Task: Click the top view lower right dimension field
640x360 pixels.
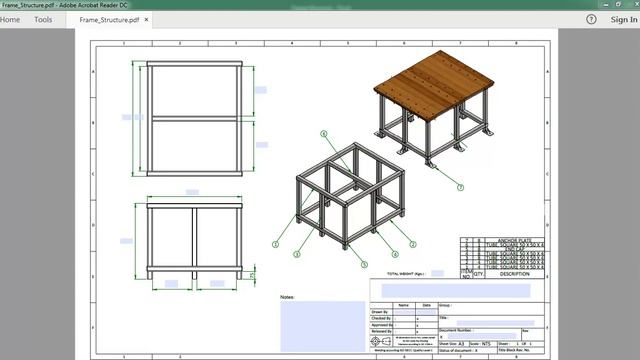Action: [x=262, y=144]
